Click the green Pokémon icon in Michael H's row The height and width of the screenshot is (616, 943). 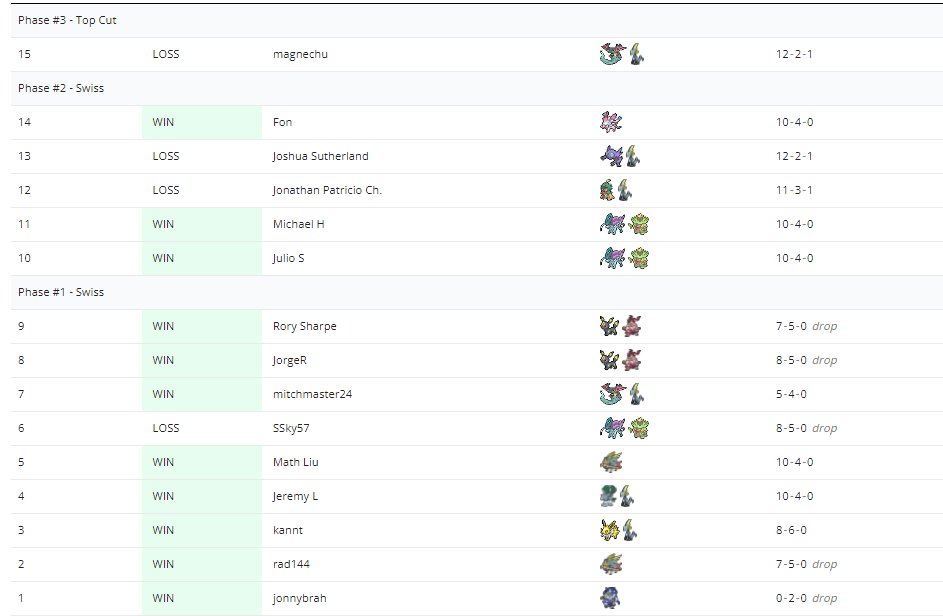pyautogui.click(x=639, y=224)
